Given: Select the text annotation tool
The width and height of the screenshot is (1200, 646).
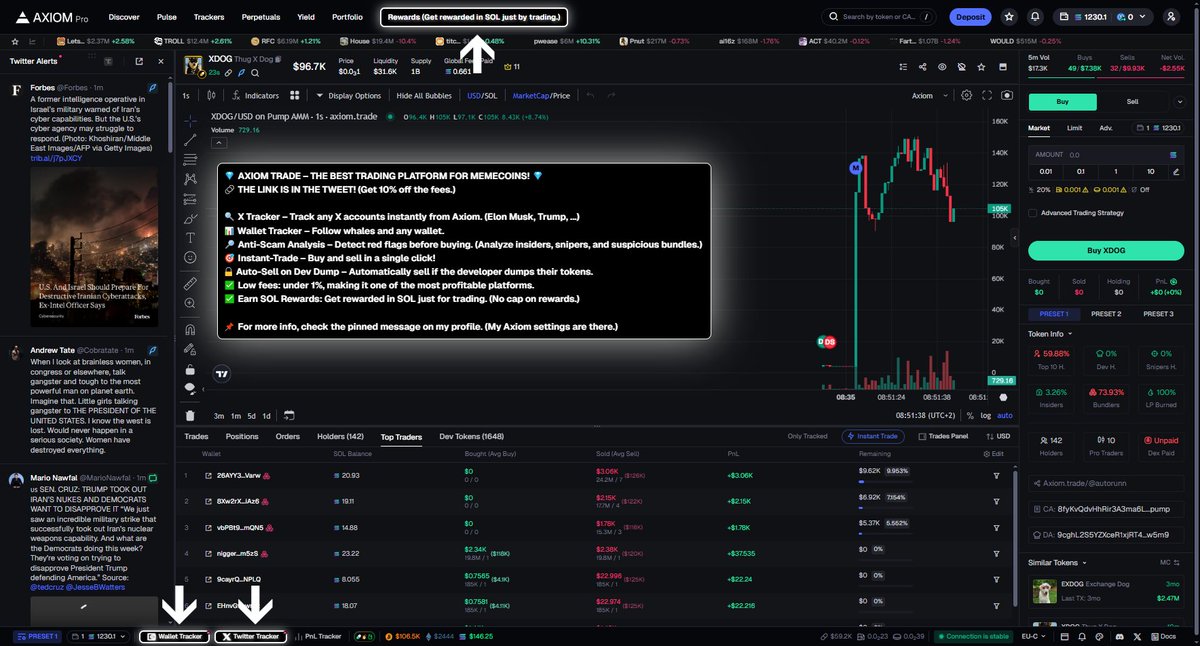Looking at the screenshot, I should click(190, 237).
